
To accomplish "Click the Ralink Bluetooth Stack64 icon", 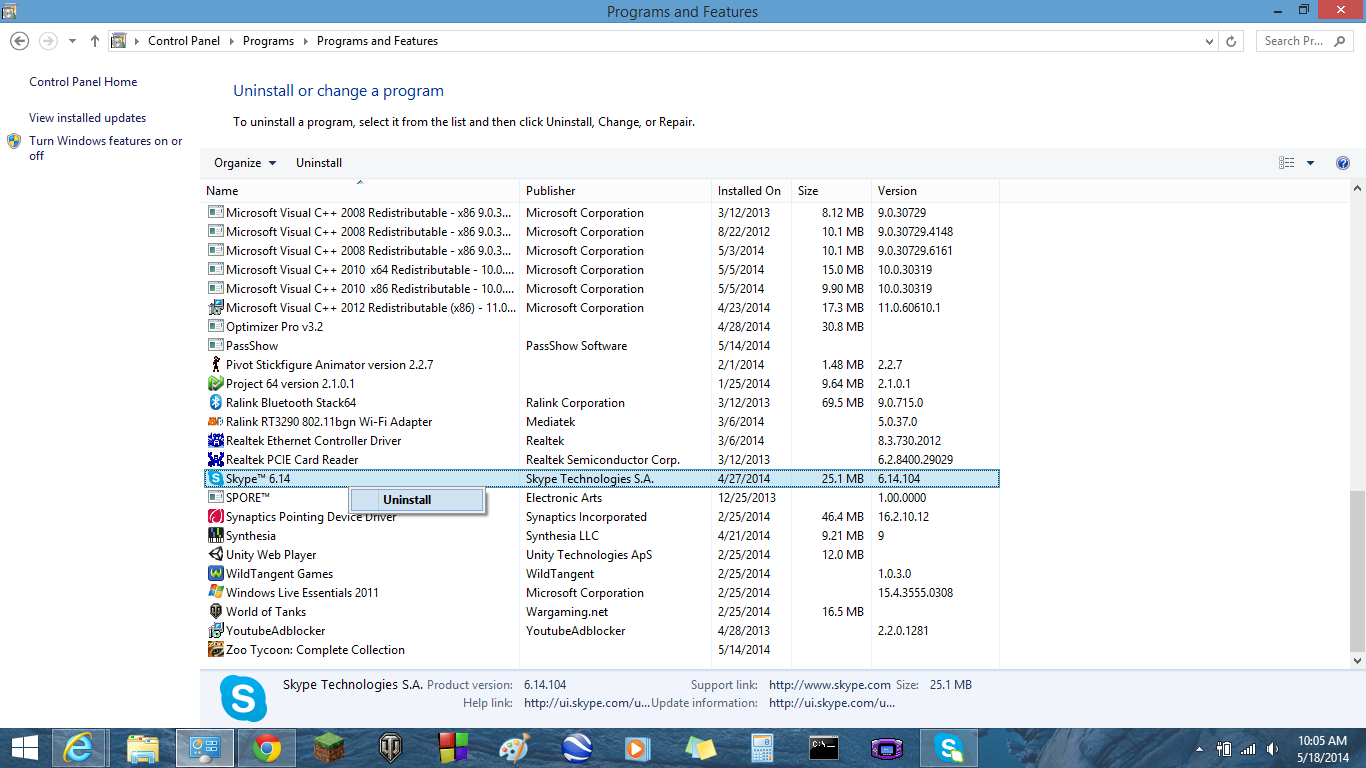I will pyautogui.click(x=216, y=403).
